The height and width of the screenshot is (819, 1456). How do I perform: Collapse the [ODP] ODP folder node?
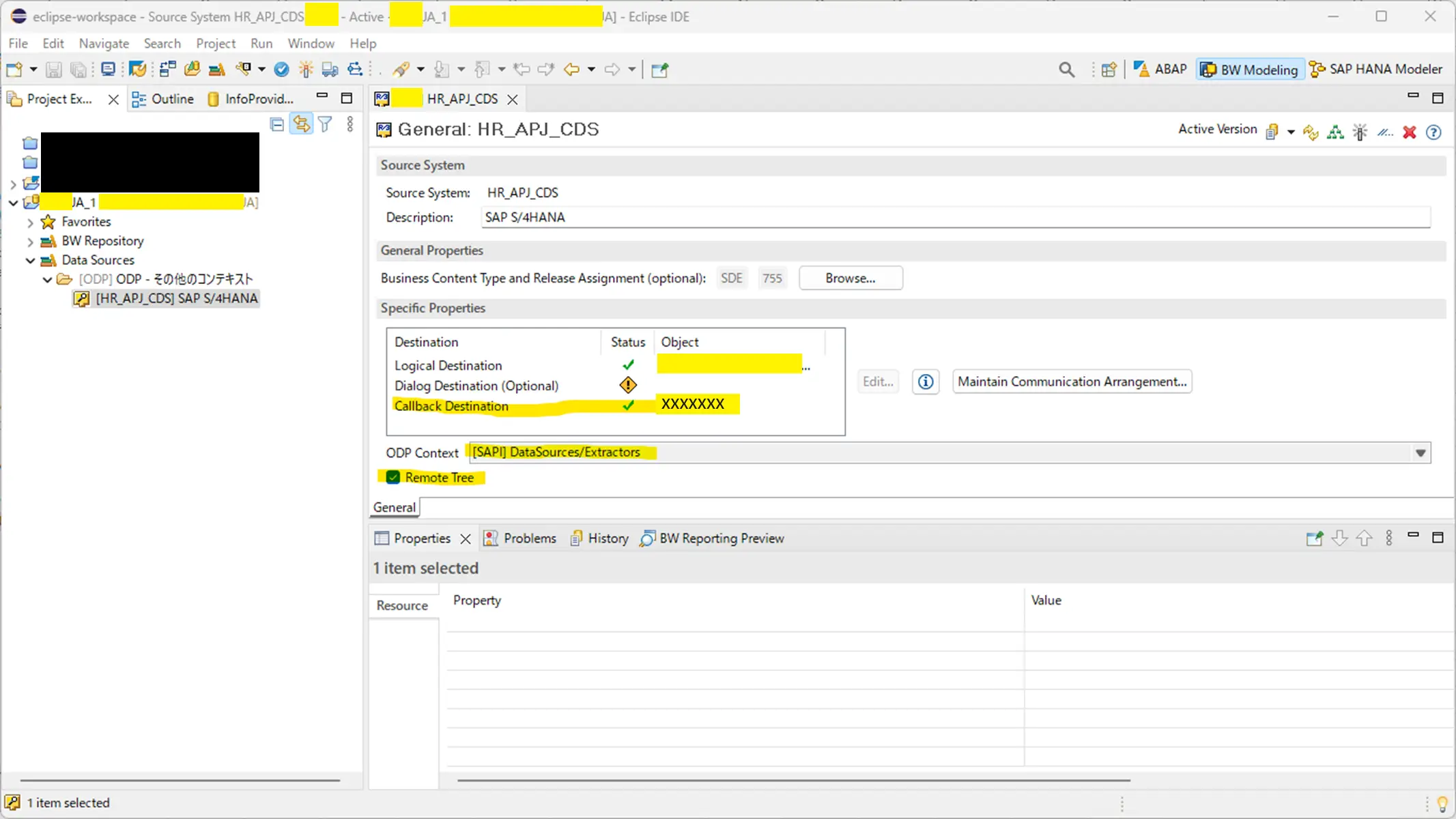pyautogui.click(x=47, y=280)
